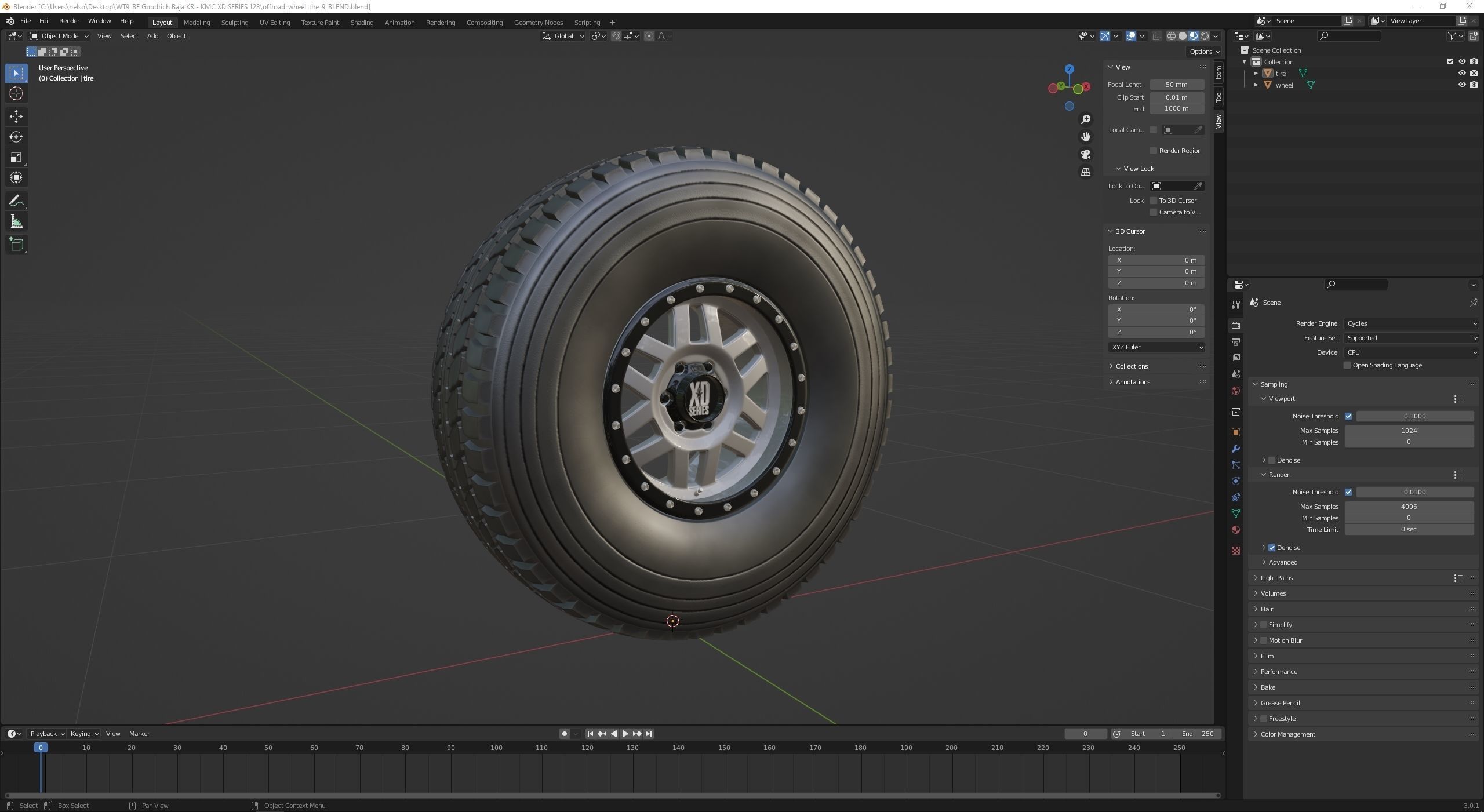This screenshot has height=812, width=1484.
Task: Switch orthographic/perspective grid icon
Action: click(1086, 172)
